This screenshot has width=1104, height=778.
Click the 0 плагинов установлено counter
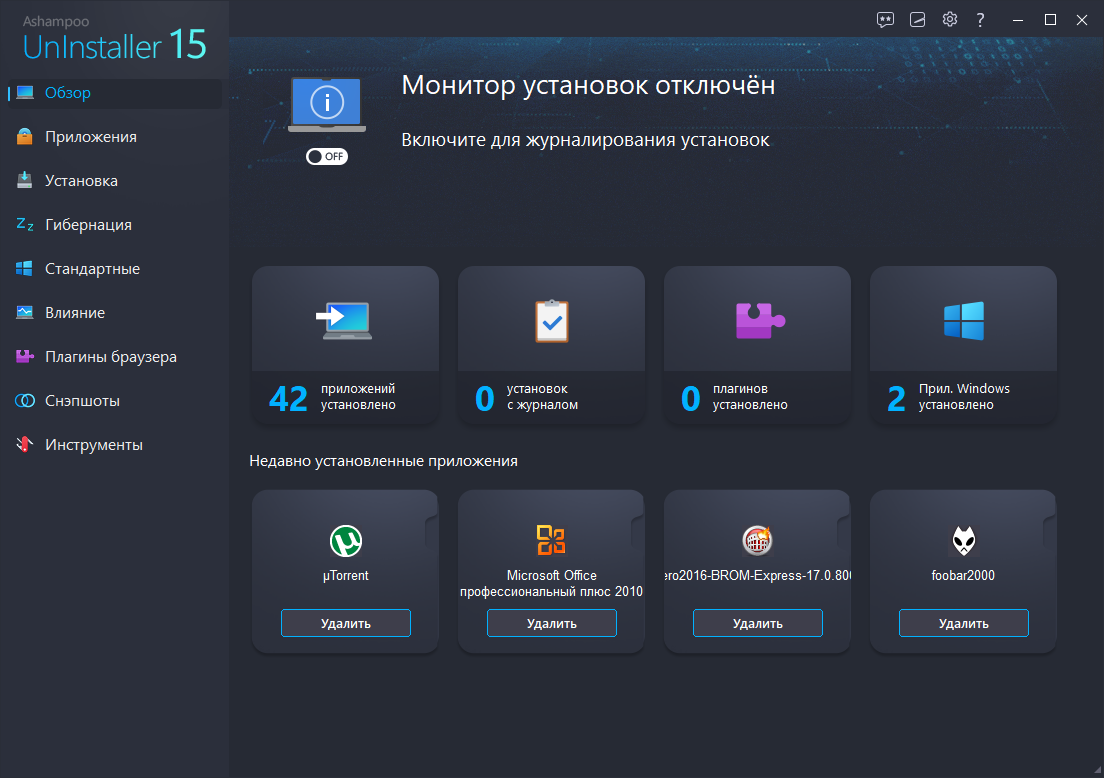click(x=734, y=397)
